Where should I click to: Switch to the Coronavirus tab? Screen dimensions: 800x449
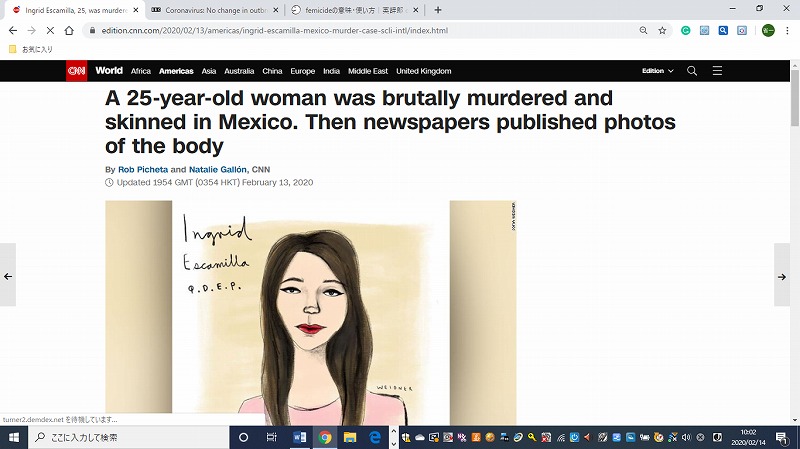(215, 10)
